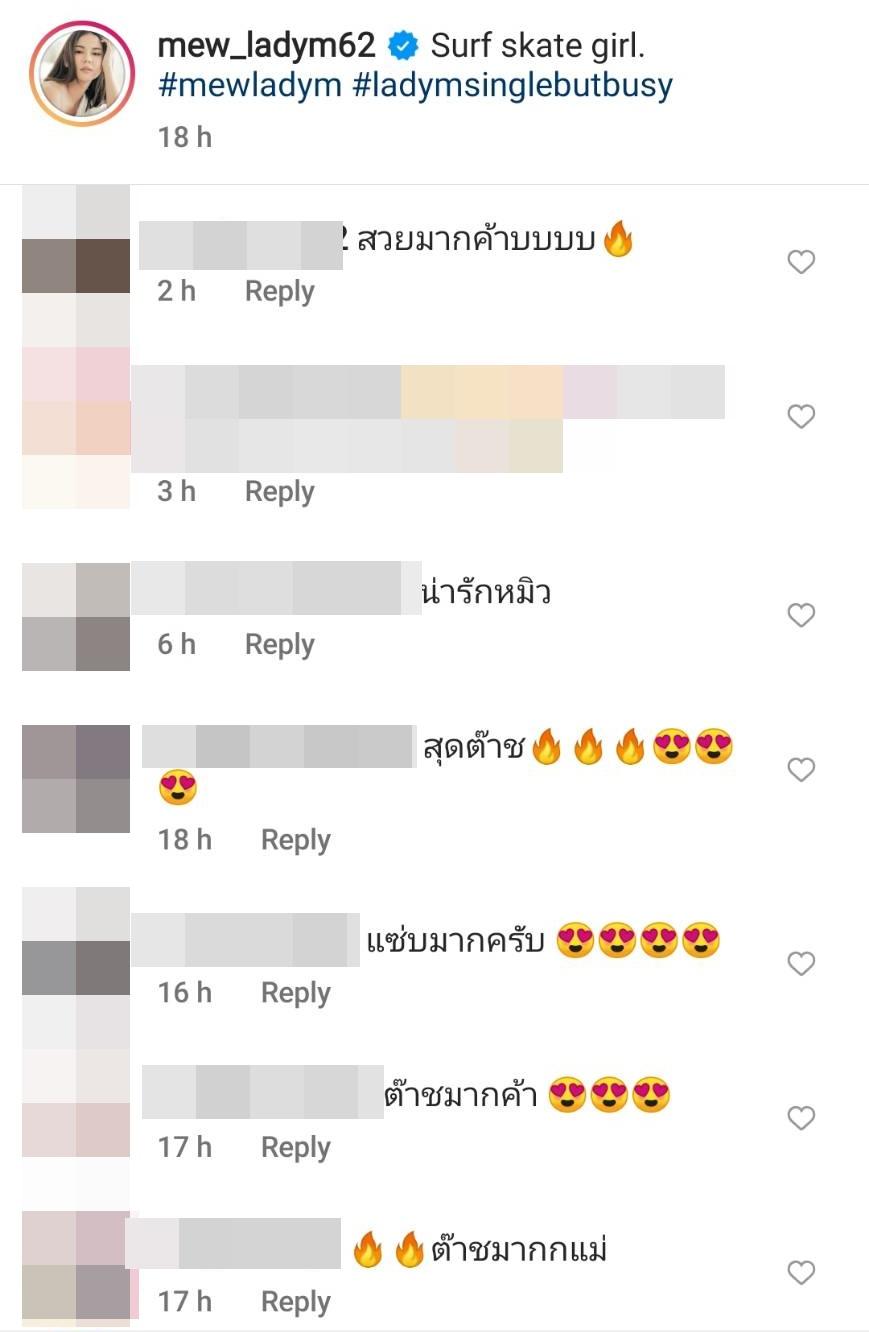The width and height of the screenshot is (869, 1332).
Task: Like the comment 'สวยมากค้าบบบบ'
Action: pos(801,262)
